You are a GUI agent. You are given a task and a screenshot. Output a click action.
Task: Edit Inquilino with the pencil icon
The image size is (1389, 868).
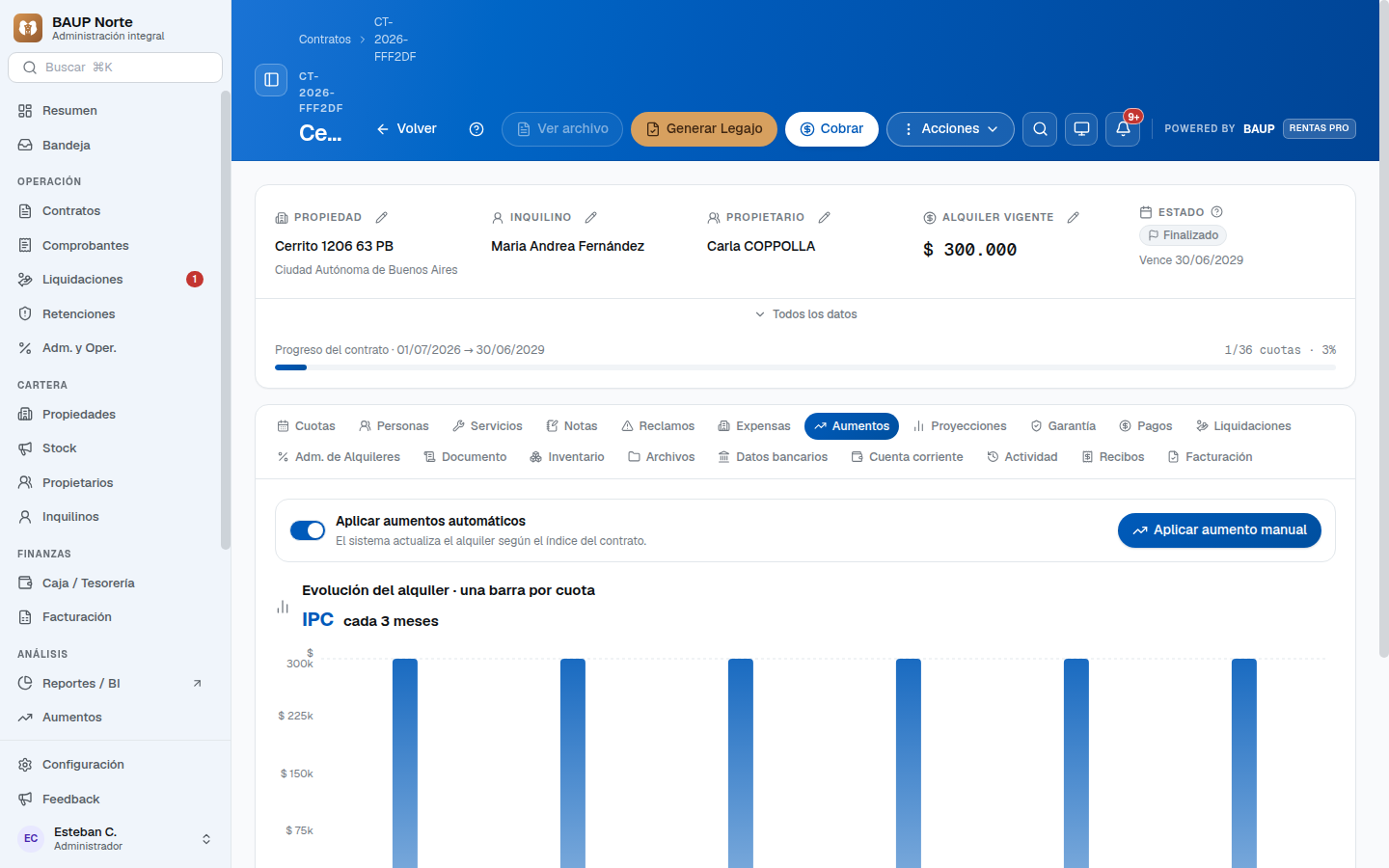590,218
